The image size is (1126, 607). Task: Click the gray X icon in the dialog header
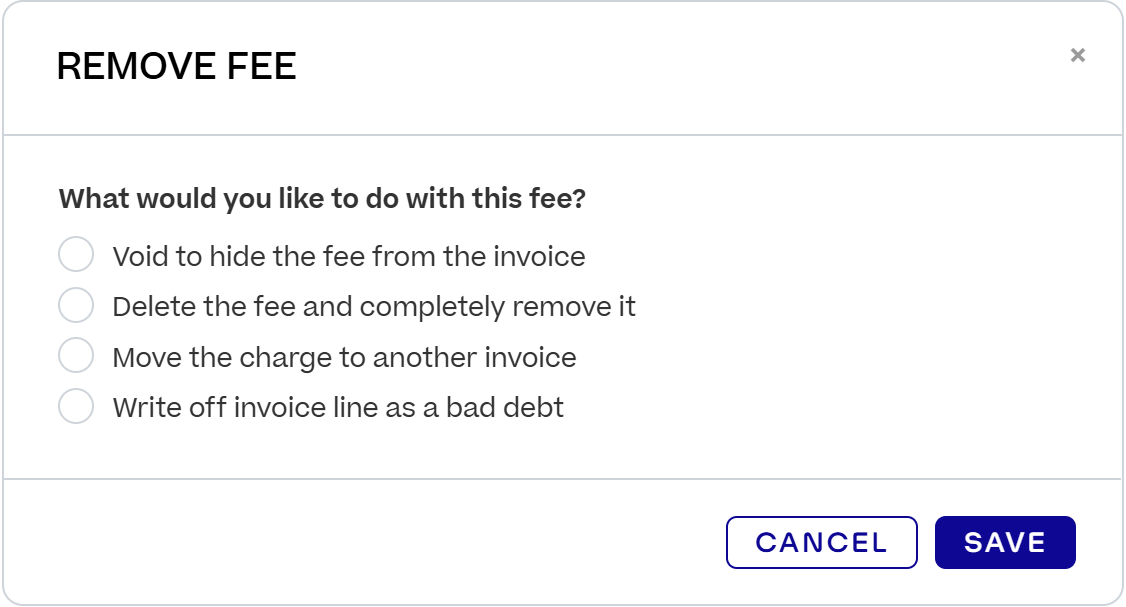click(x=1077, y=55)
